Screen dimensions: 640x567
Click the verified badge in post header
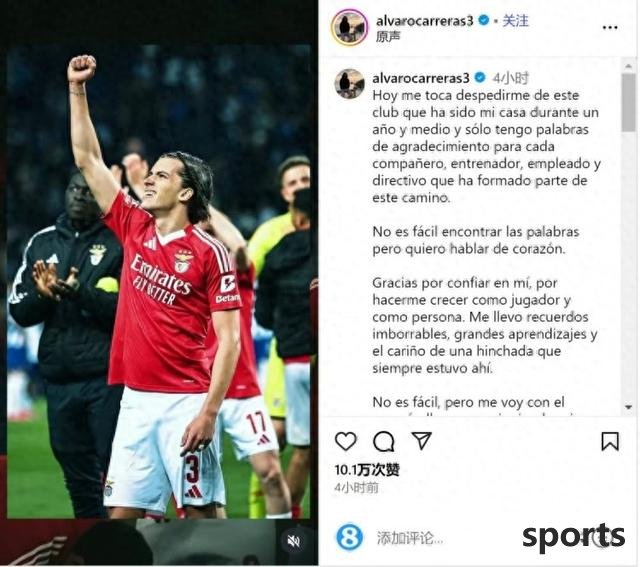[484, 20]
